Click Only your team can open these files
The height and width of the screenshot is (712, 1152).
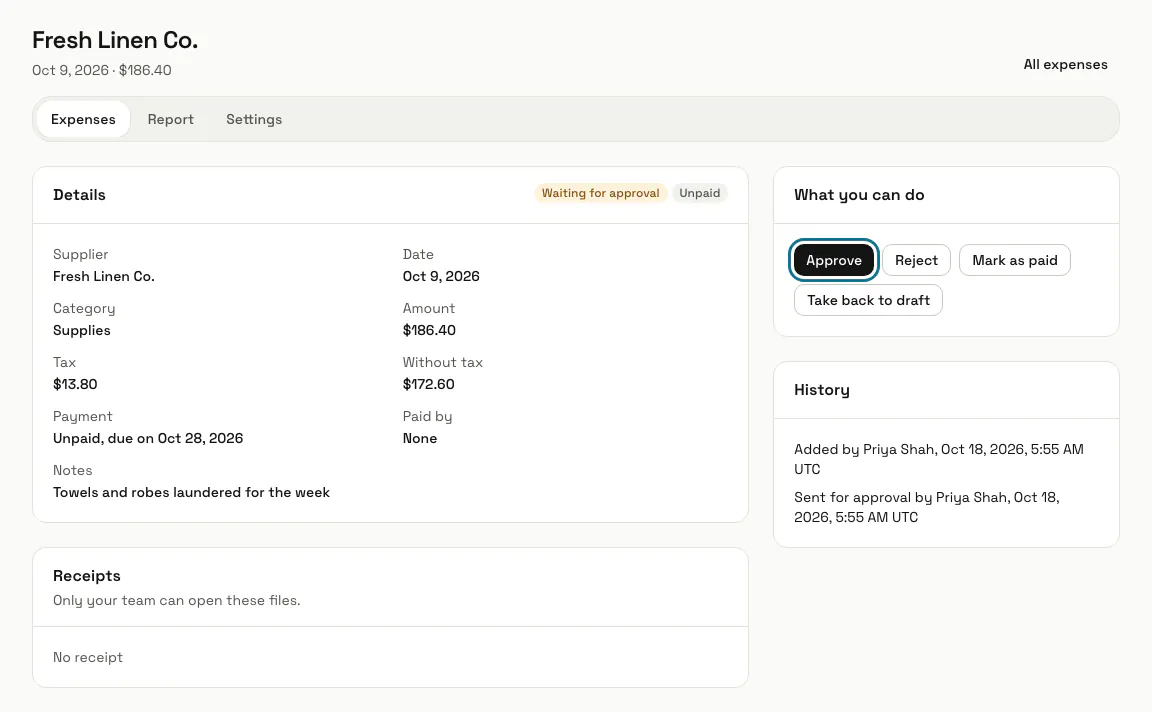tap(176, 600)
